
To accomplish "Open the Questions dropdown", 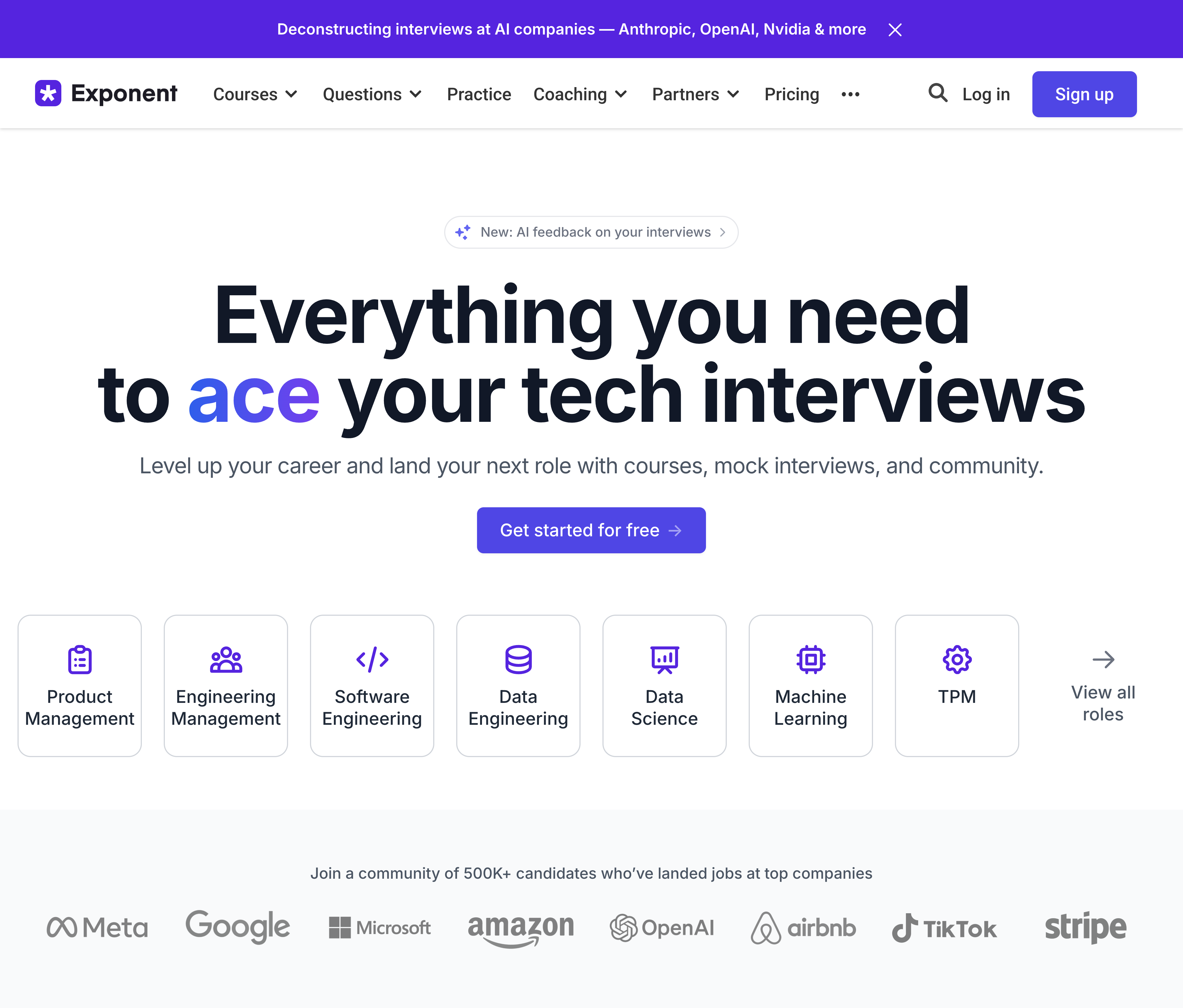I will [x=372, y=94].
